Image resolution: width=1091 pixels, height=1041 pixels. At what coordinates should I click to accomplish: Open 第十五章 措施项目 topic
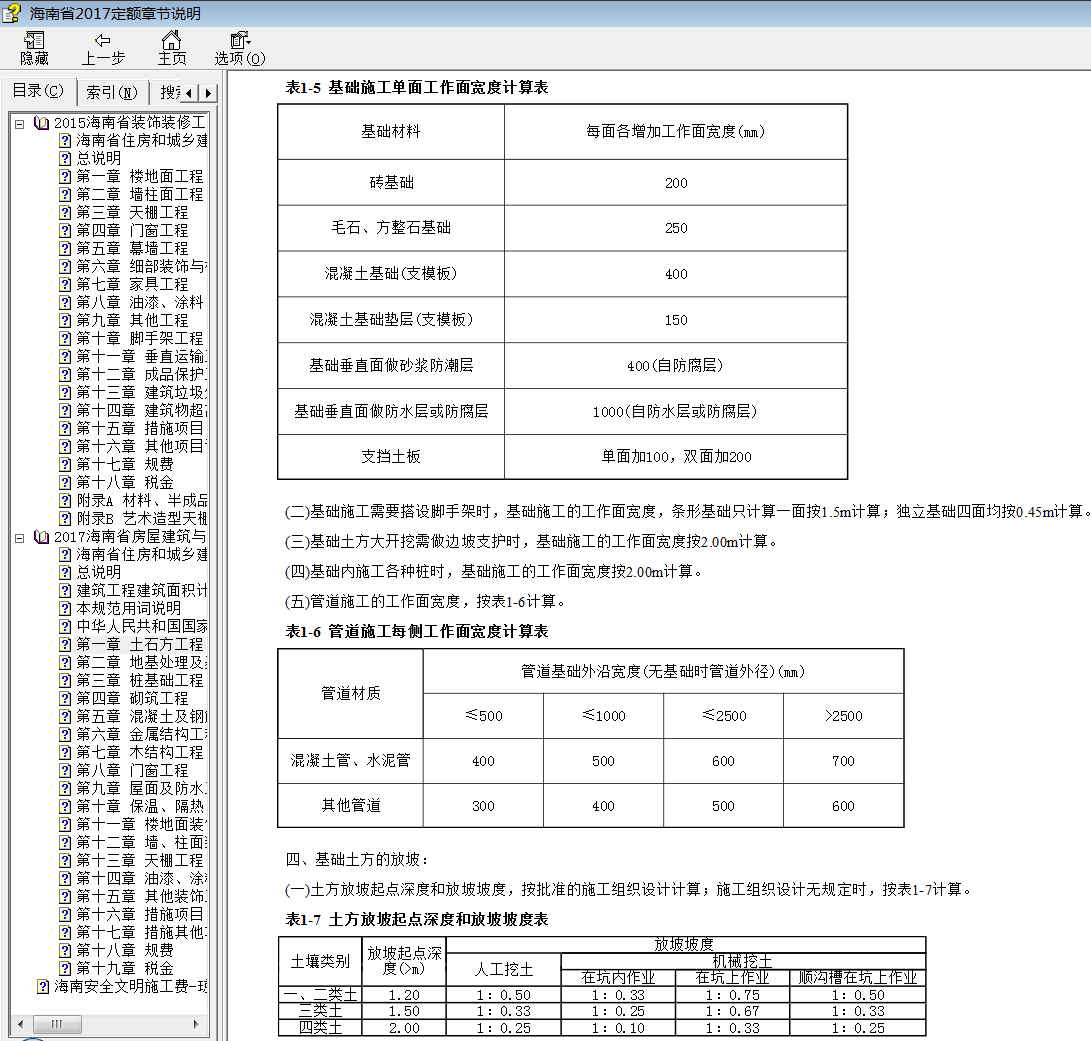[139, 429]
